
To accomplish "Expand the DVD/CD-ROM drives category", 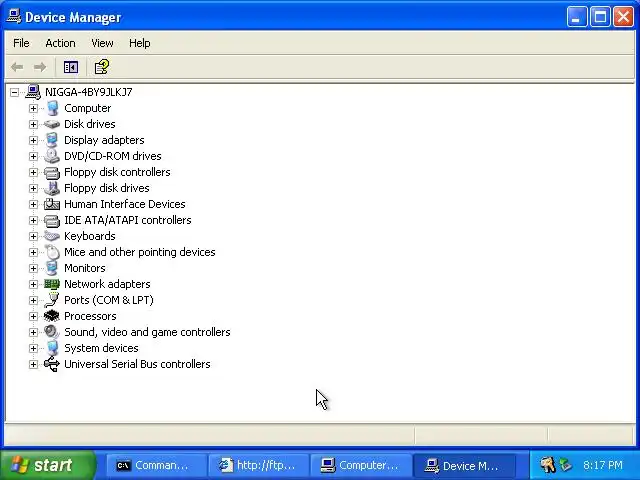I will coord(33,156).
